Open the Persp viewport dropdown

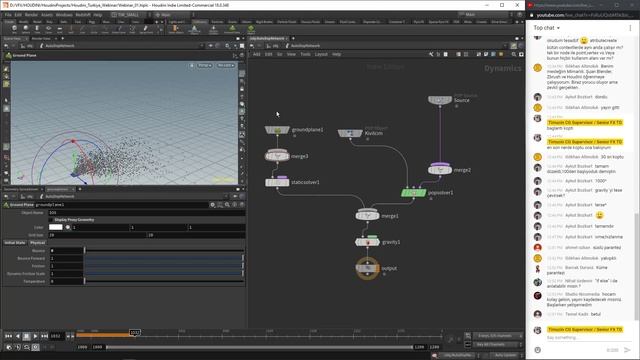coord(205,65)
